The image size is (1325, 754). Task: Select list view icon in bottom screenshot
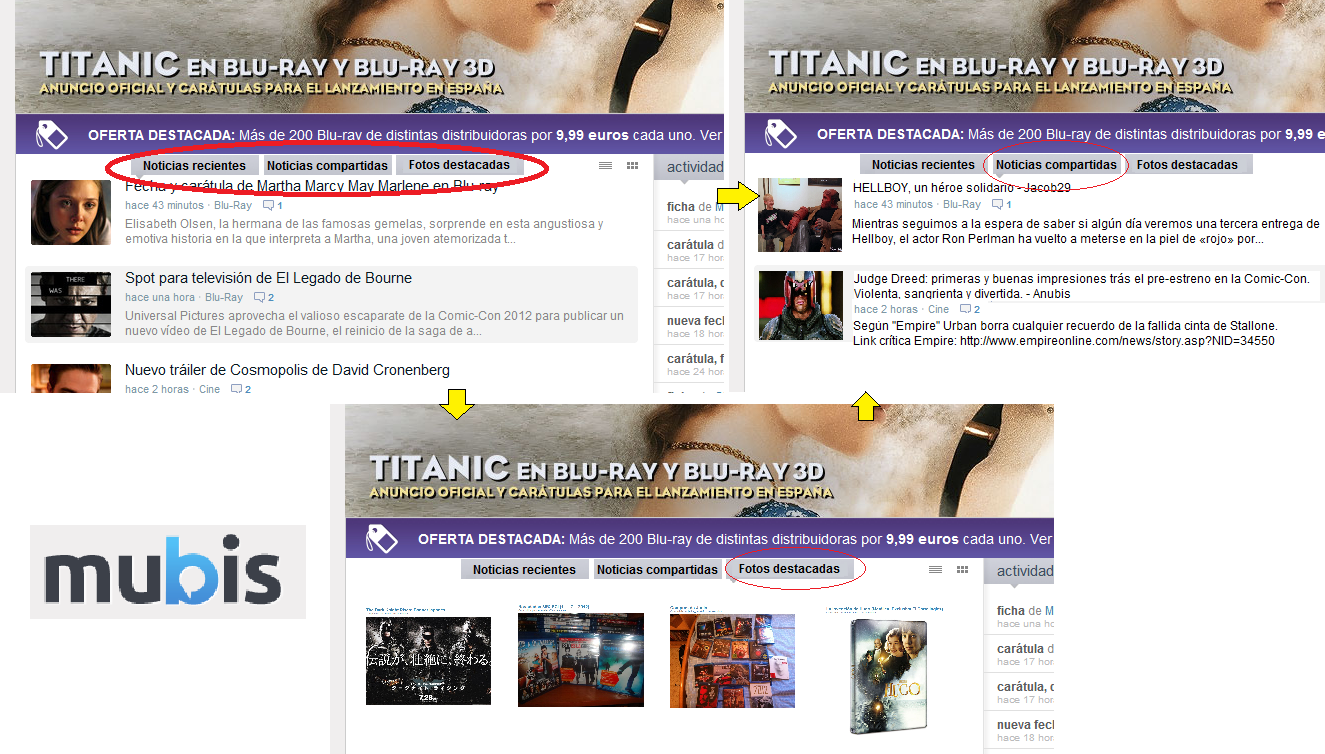(x=935, y=570)
